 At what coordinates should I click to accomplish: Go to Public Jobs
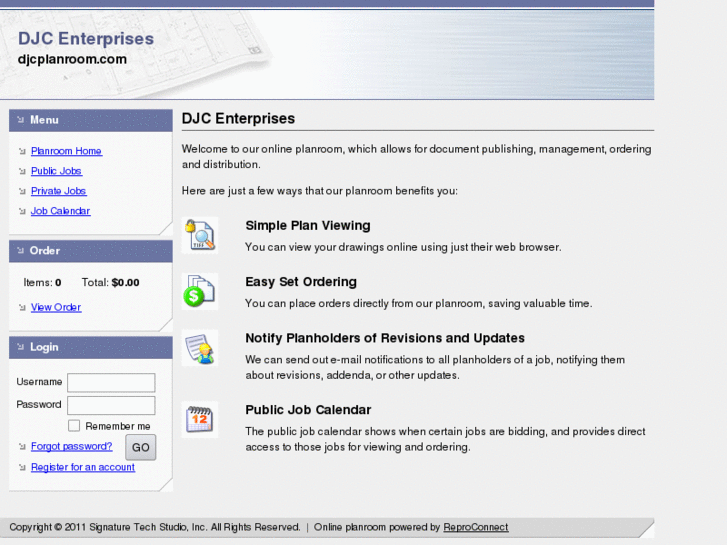point(56,171)
